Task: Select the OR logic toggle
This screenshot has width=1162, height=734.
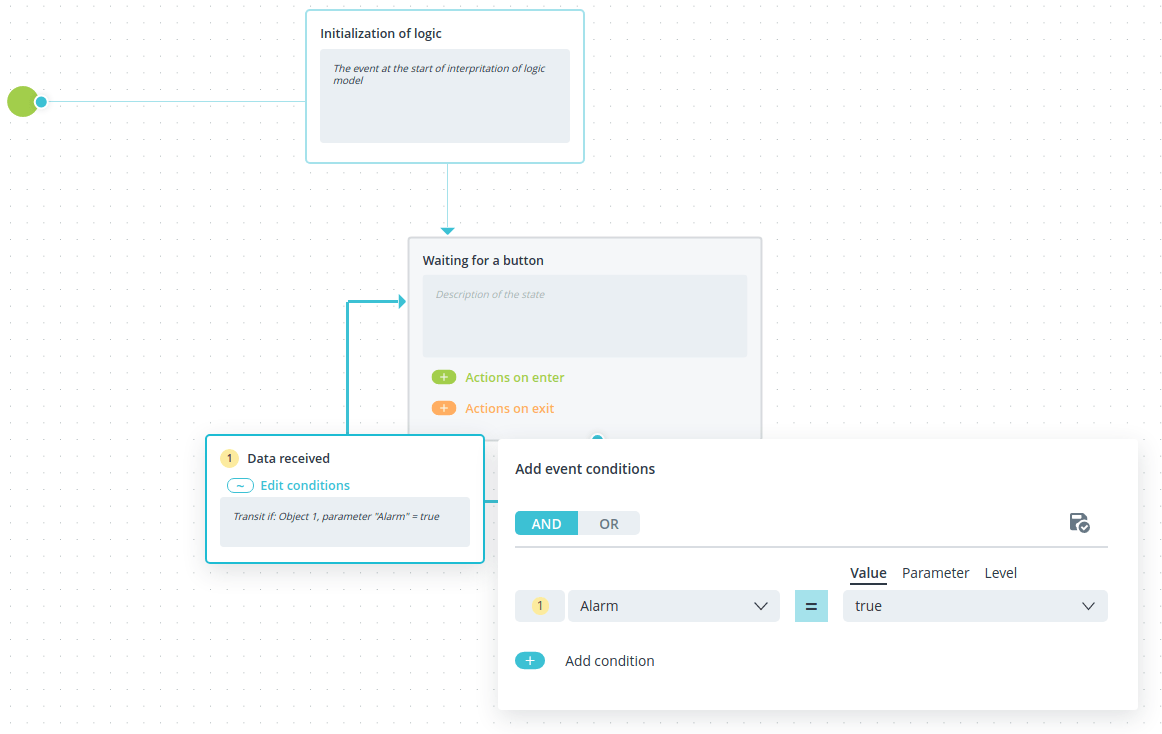Action: (608, 523)
